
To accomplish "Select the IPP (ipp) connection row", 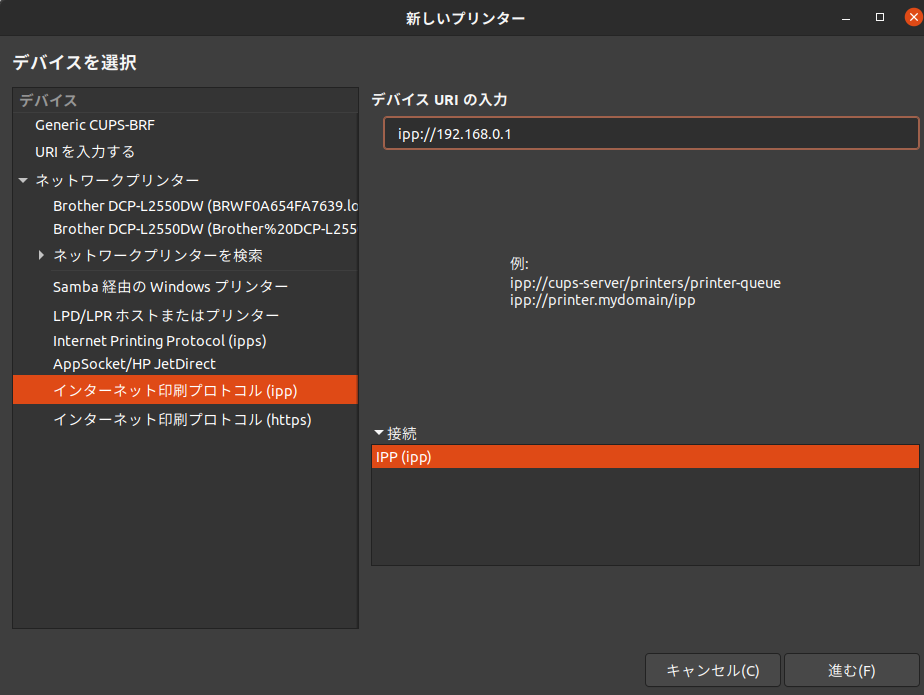I will coord(644,457).
